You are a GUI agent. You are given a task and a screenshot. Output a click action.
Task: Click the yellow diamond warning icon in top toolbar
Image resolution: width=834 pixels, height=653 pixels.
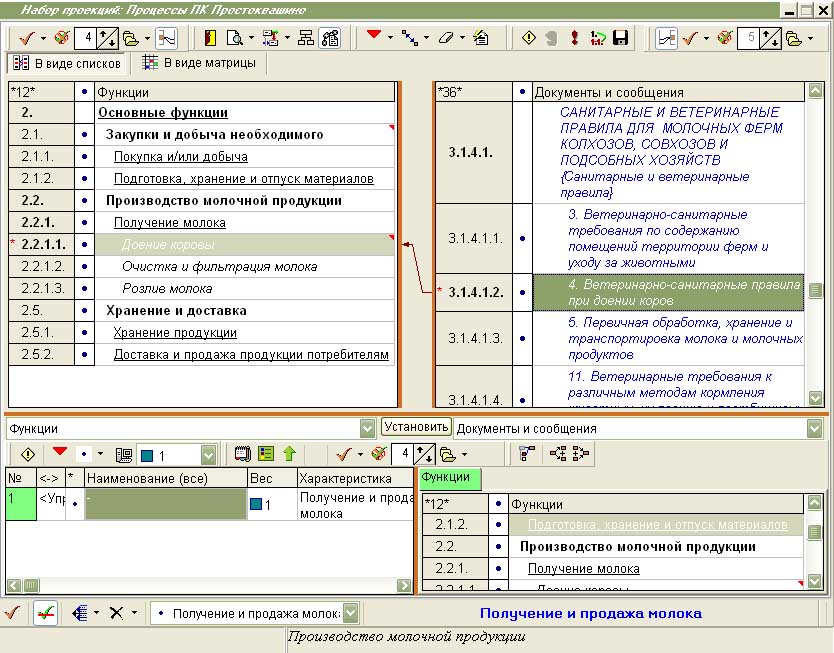[530, 39]
